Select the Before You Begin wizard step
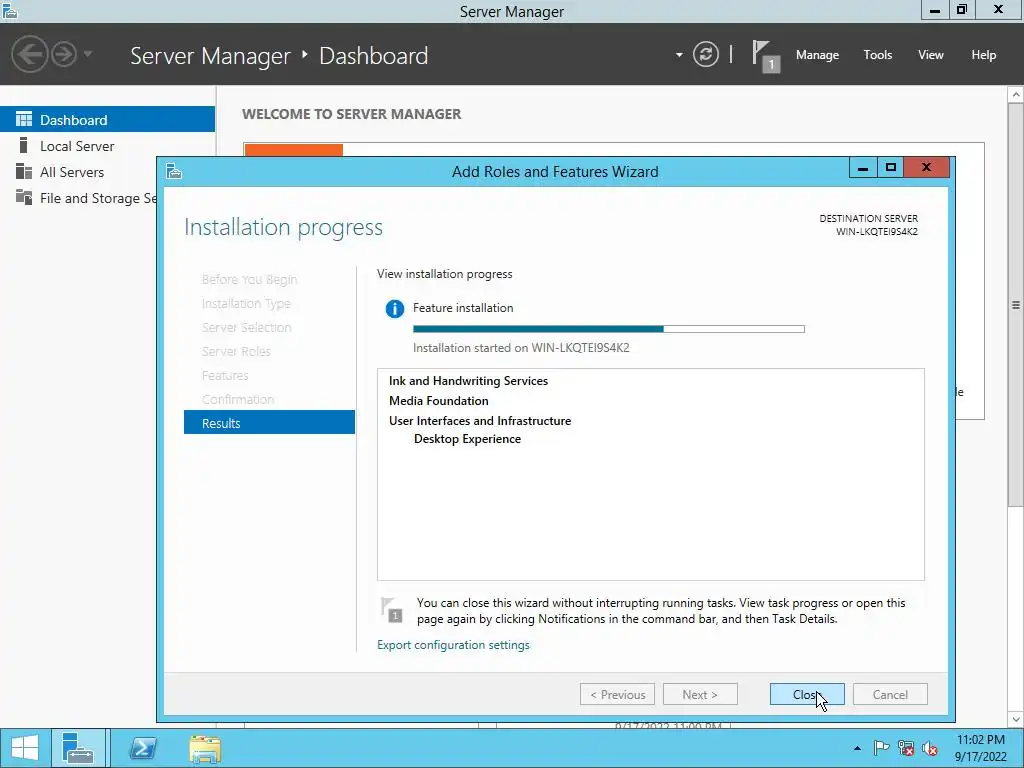The width and height of the screenshot is (1024, 768). pyautogui.click(x=249, y=280)
